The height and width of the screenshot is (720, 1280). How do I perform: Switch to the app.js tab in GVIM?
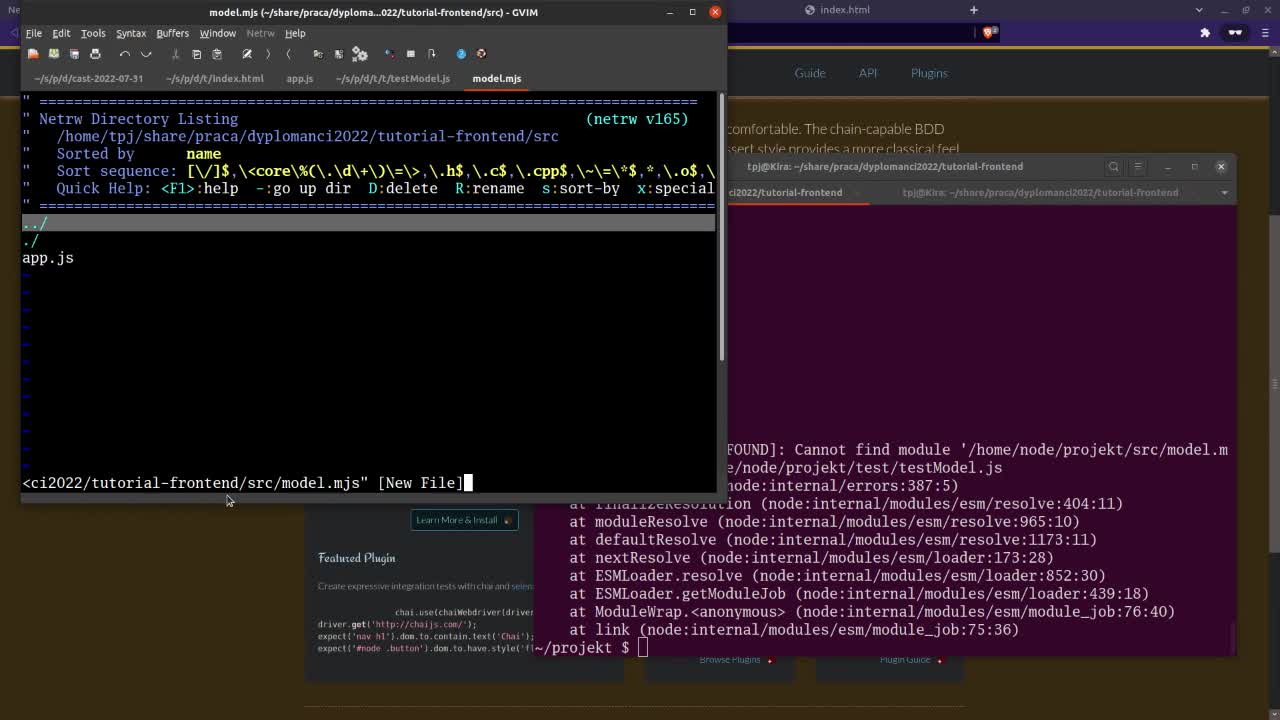coord(300,78)
